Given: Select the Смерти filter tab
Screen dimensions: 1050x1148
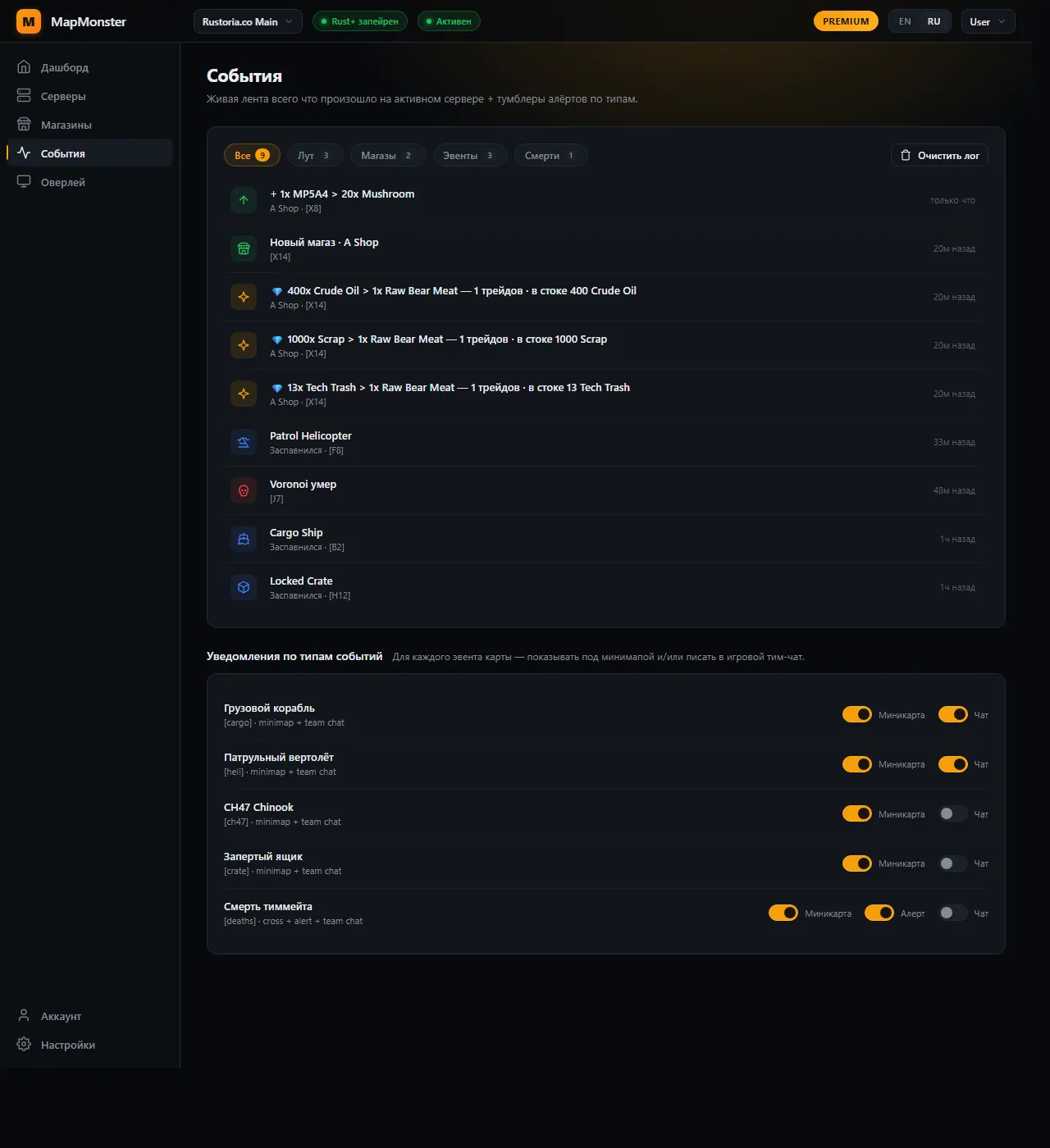Looking at the screenshot, I should click(550, 155).
